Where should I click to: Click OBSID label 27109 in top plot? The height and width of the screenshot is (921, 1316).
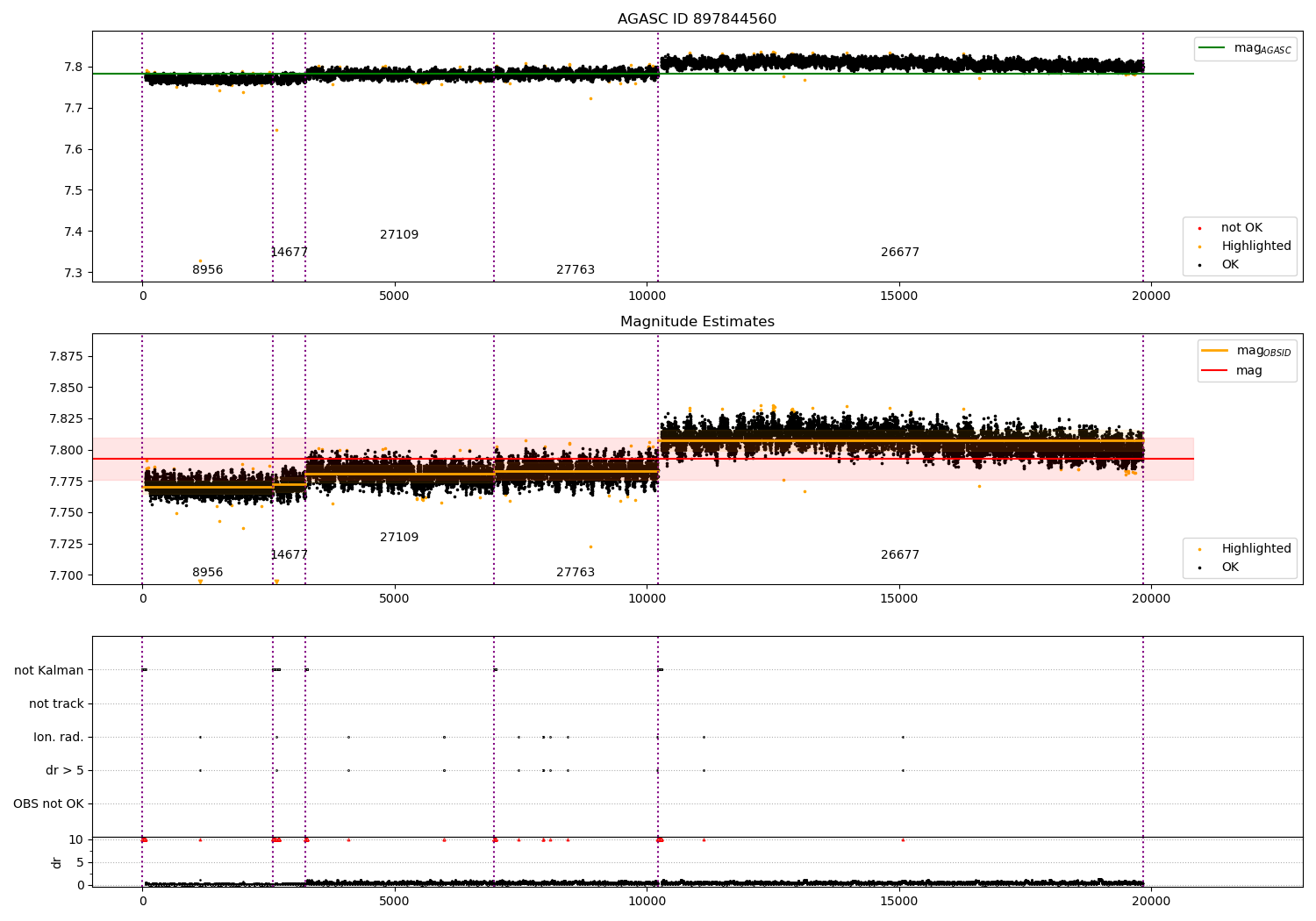click(x=399, y=235)
